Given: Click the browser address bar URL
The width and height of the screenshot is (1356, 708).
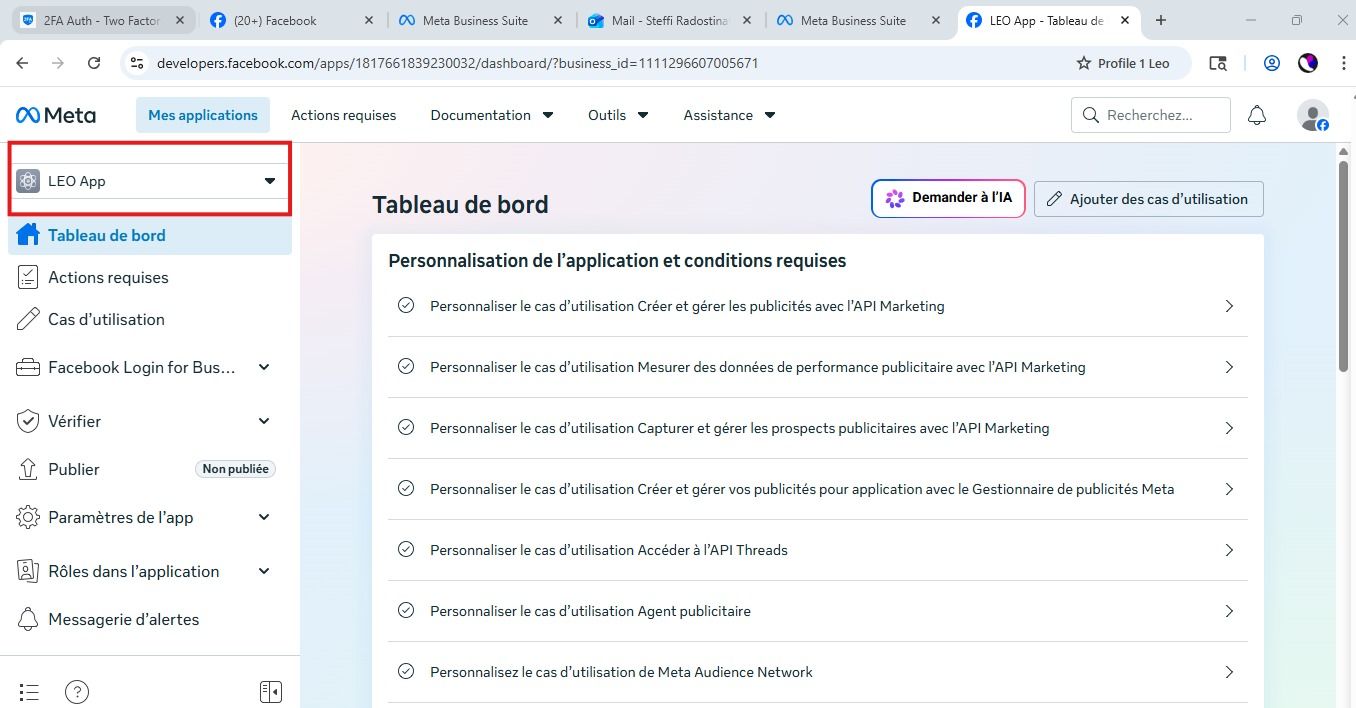Looking at the screenshot, I should click(x=457, y=63).
